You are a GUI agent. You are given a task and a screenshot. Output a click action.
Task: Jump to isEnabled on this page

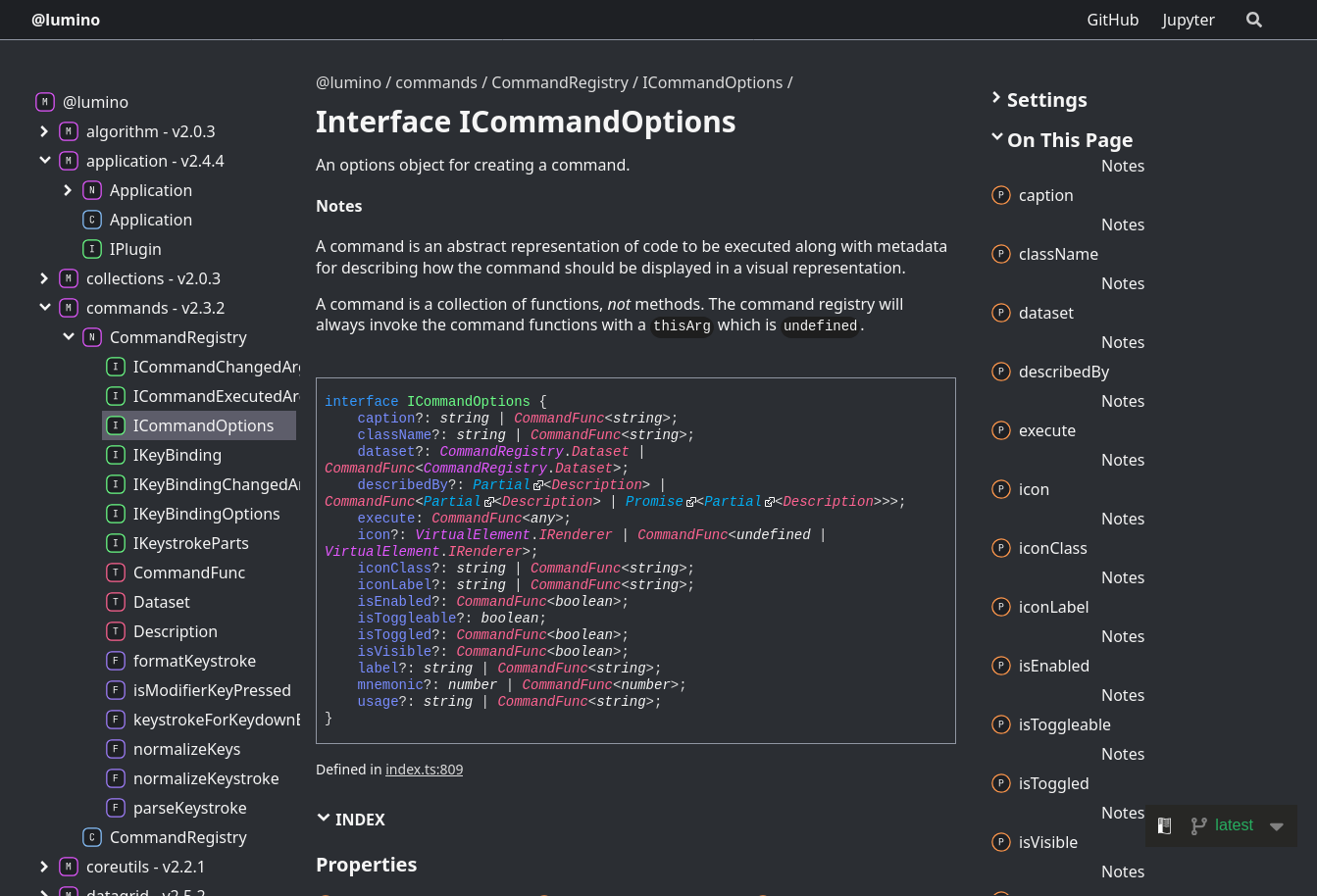[1054, 666]
